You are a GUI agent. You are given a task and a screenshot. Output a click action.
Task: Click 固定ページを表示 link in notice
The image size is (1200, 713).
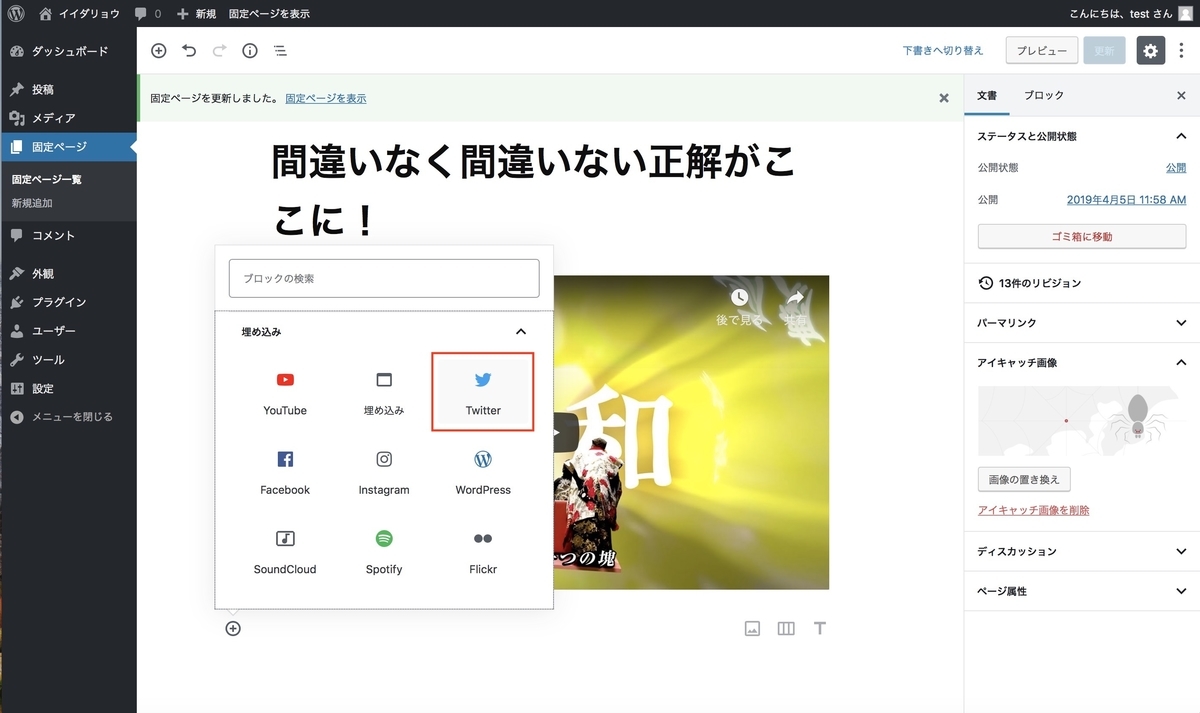click(x=326, y=98)
